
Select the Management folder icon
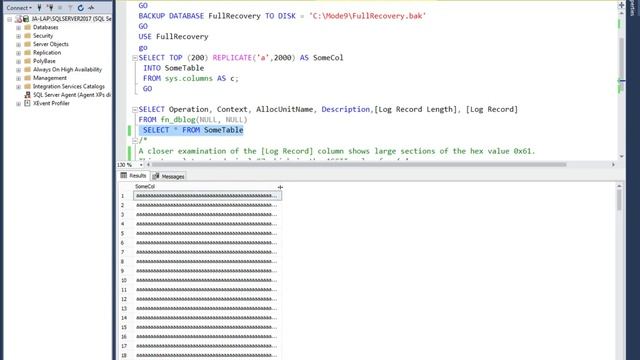click(27, 78)
